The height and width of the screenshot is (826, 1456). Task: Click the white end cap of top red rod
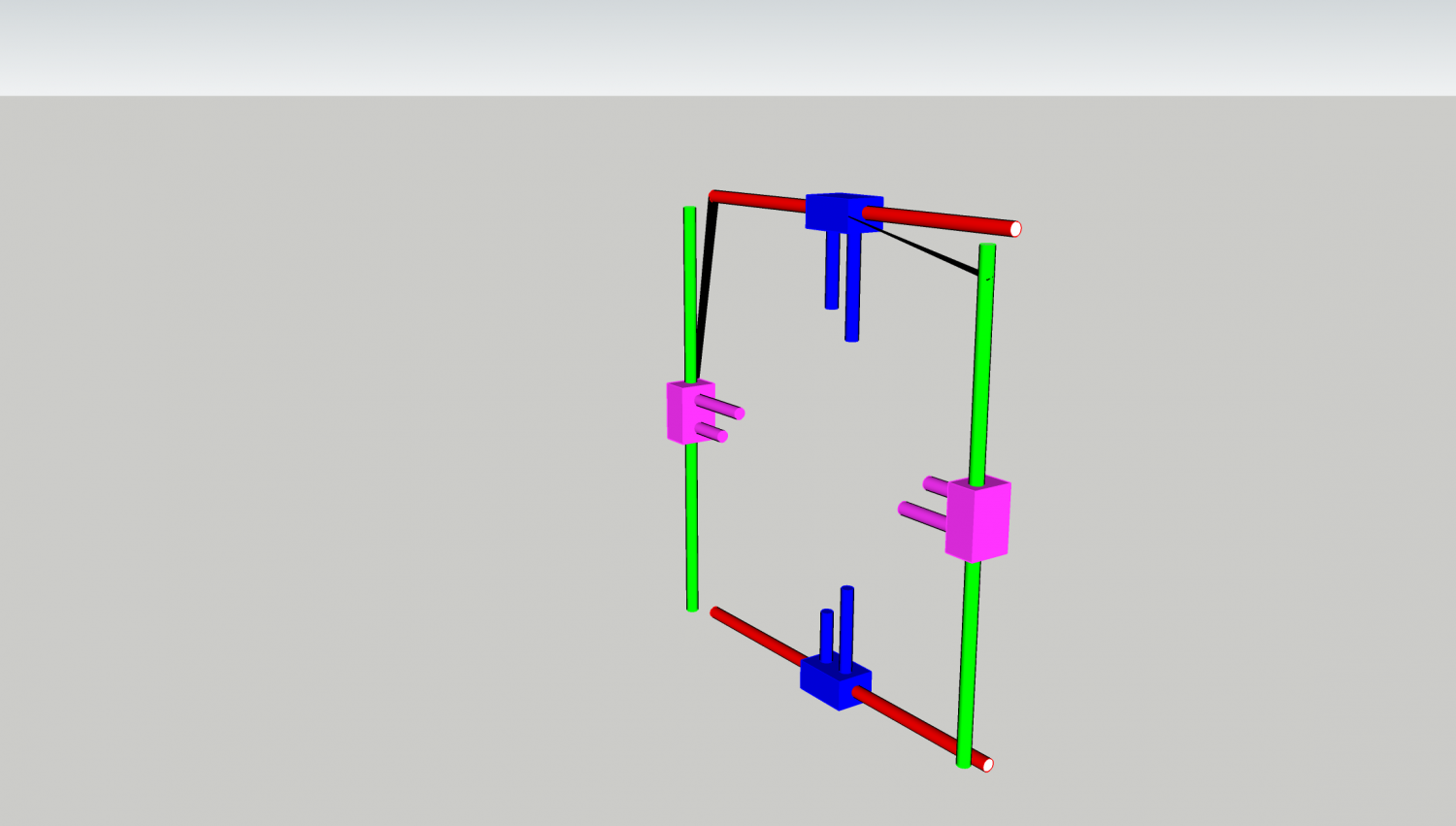[1015, 229]
